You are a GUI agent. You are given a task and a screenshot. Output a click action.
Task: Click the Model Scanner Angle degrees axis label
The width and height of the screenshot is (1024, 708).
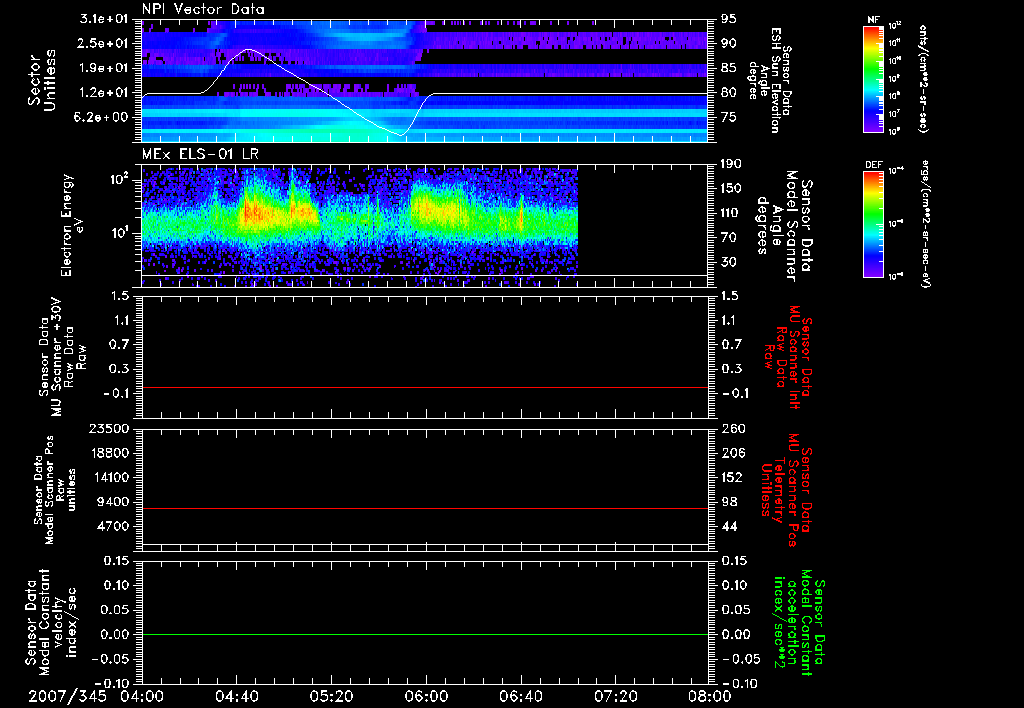784,226
